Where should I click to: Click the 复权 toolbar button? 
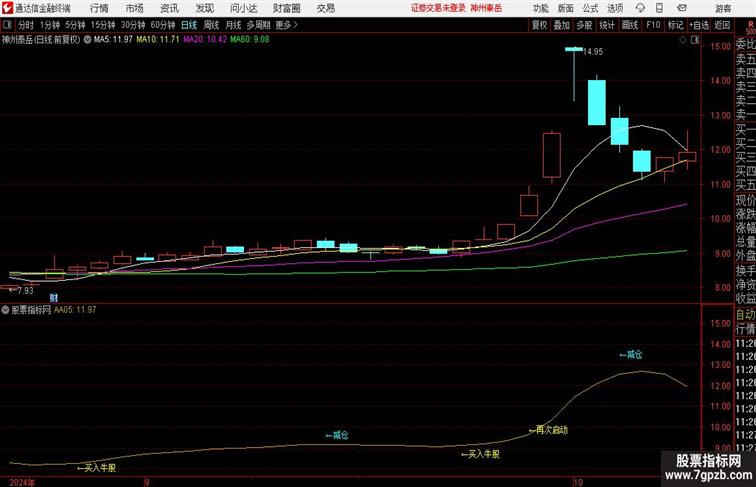click(x=539, y=25)
